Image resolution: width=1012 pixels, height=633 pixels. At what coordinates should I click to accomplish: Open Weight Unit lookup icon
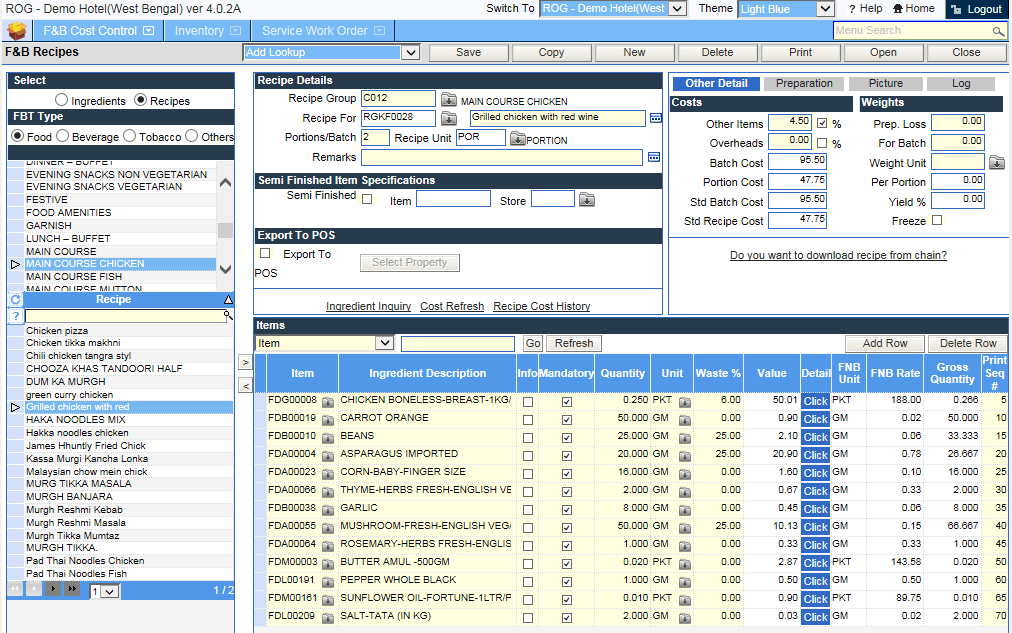tap(997, 162)
